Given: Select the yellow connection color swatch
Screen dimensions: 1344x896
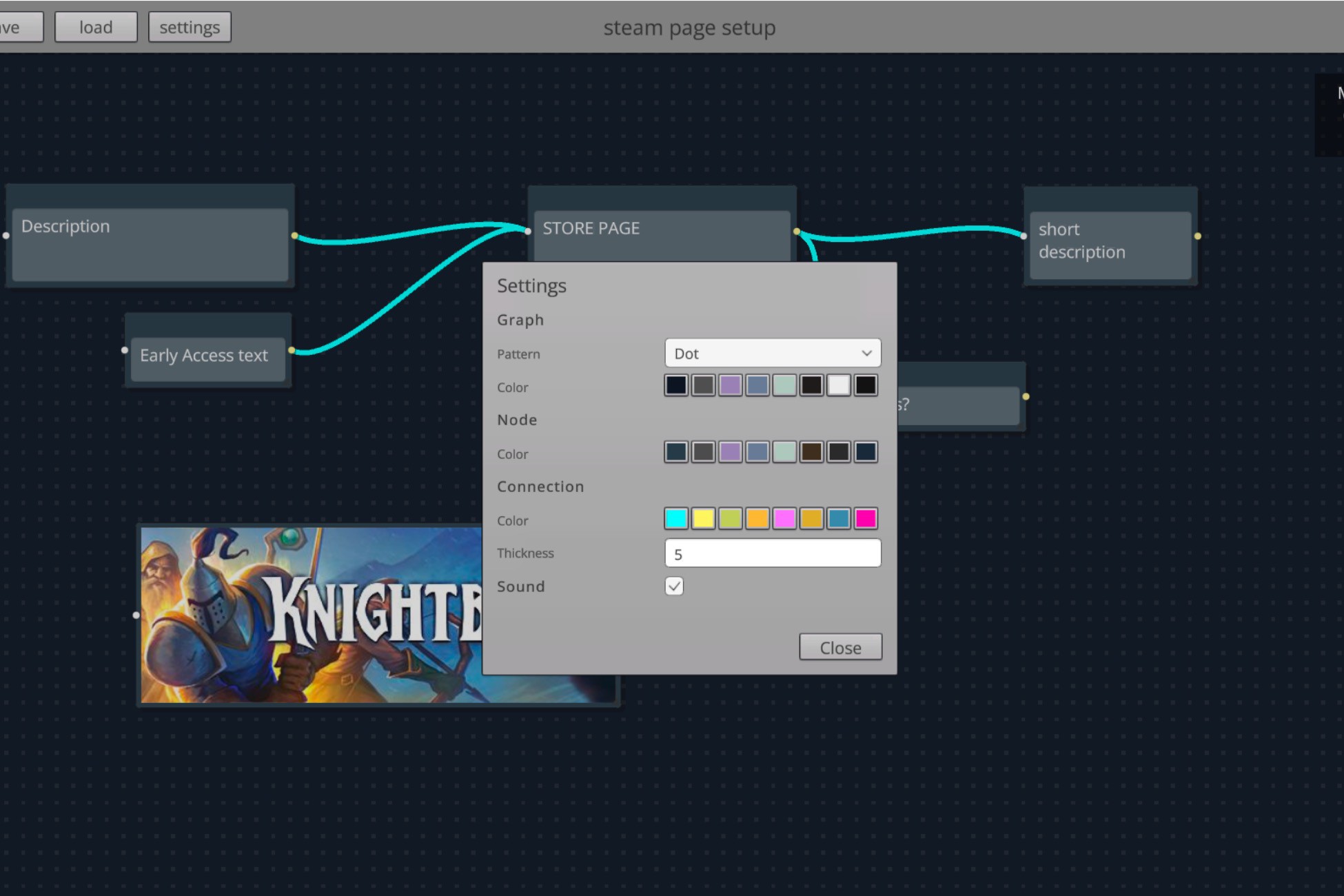Looking at the screenshot, I should (703, 518).
